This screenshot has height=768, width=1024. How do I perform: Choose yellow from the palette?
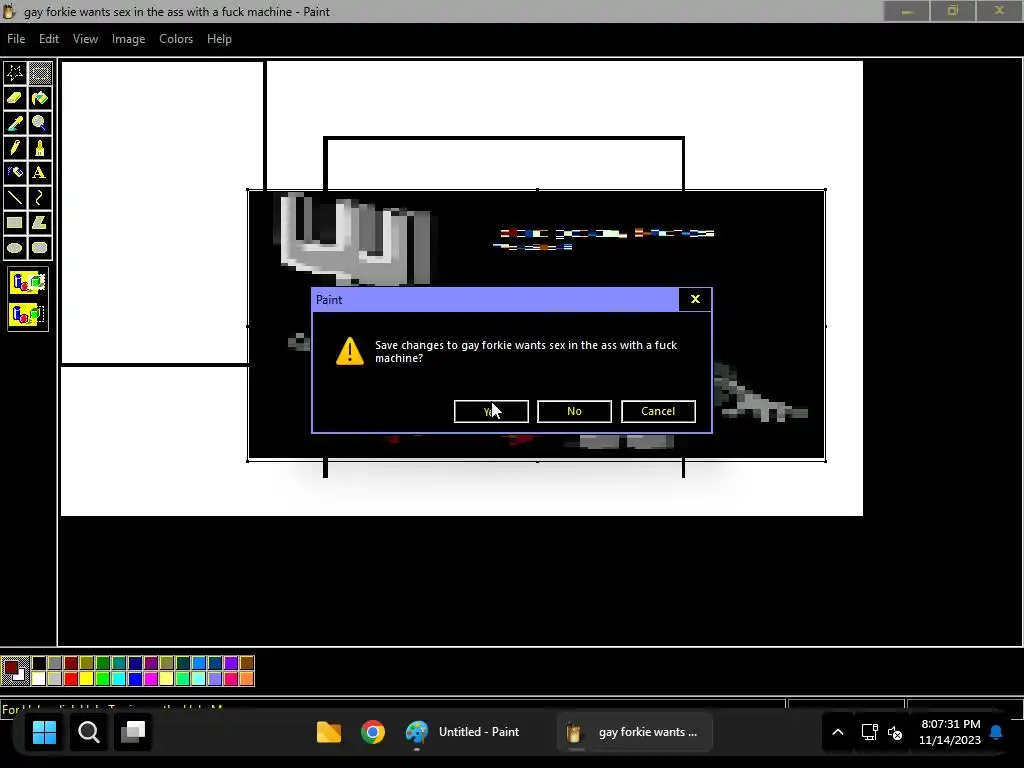click(x=87, y=679)
